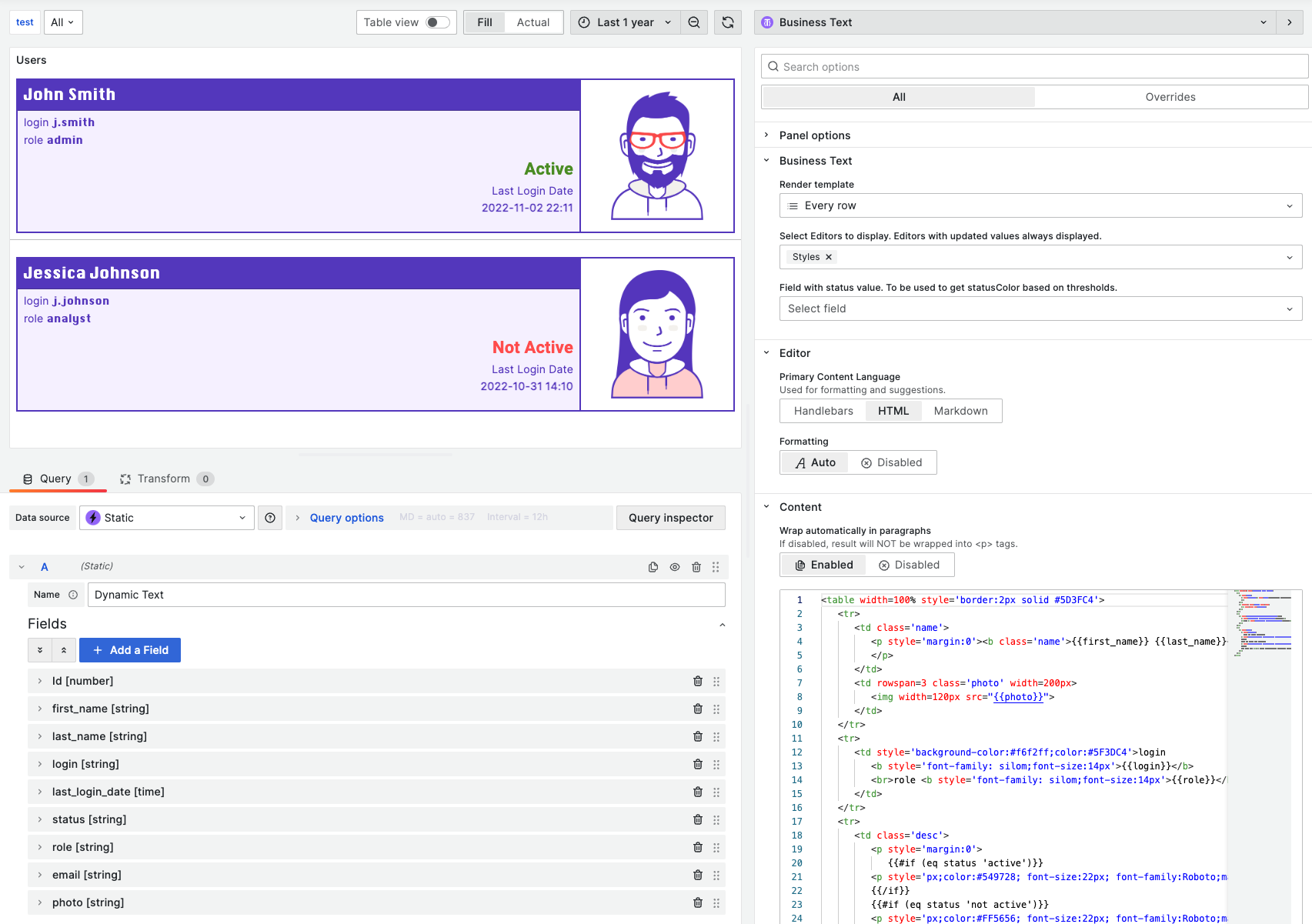1312x924 pixels.
Task: Delete the role [string] field
Action: click(x=698, y=847)
